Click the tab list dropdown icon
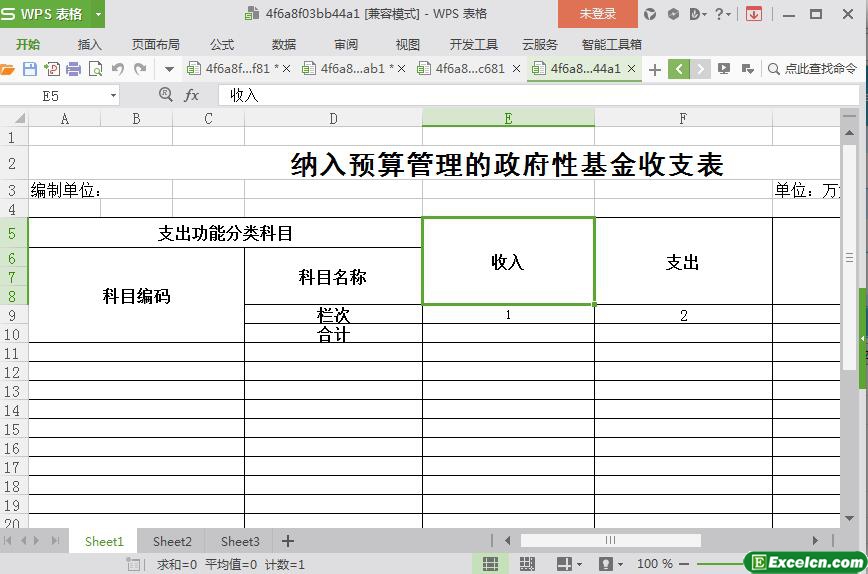Screen dimensions: 868x574 point(748,69)
